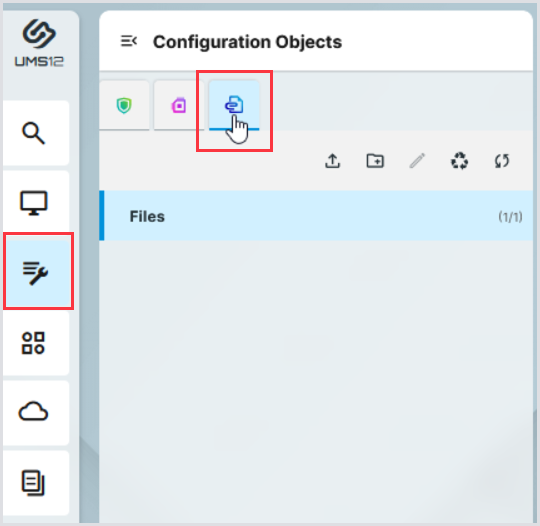This screenshot has height=526, width=540.
Task: Select the Configuration wrench icon in the sidebar
Action: click(36, 273)
